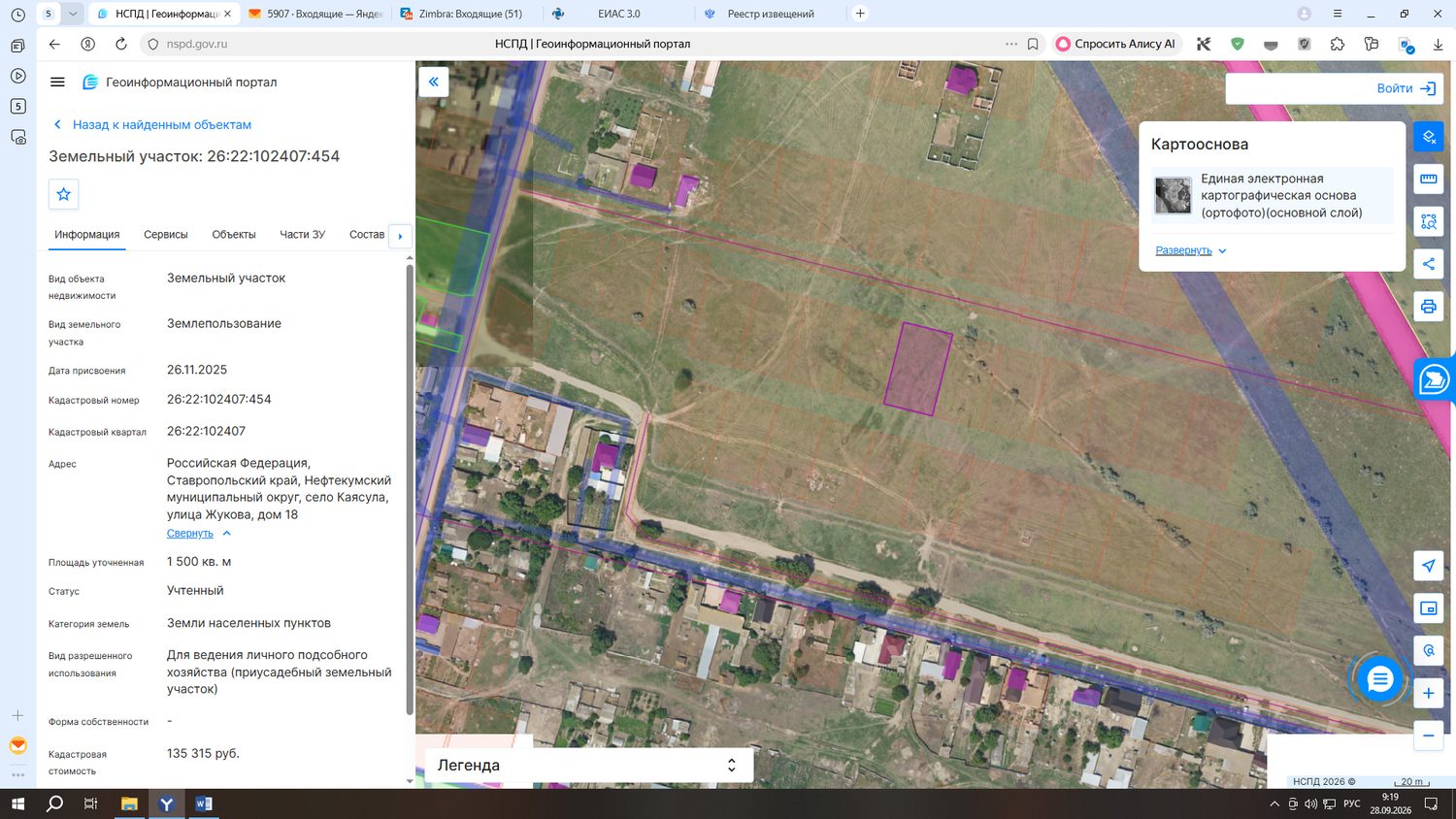1456x819 pixels.
Task: Click the green shield protection icon
Action: pyautogui.click(x=1238, y=44)
